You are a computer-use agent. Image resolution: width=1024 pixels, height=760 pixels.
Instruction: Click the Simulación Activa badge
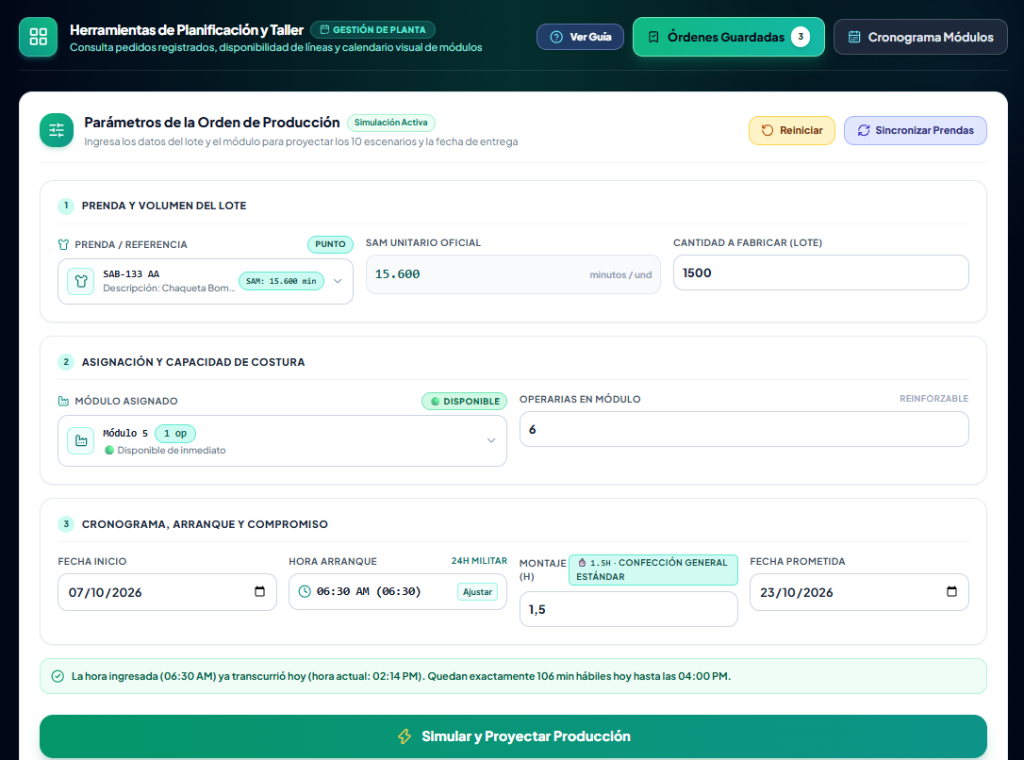(391, 123)
